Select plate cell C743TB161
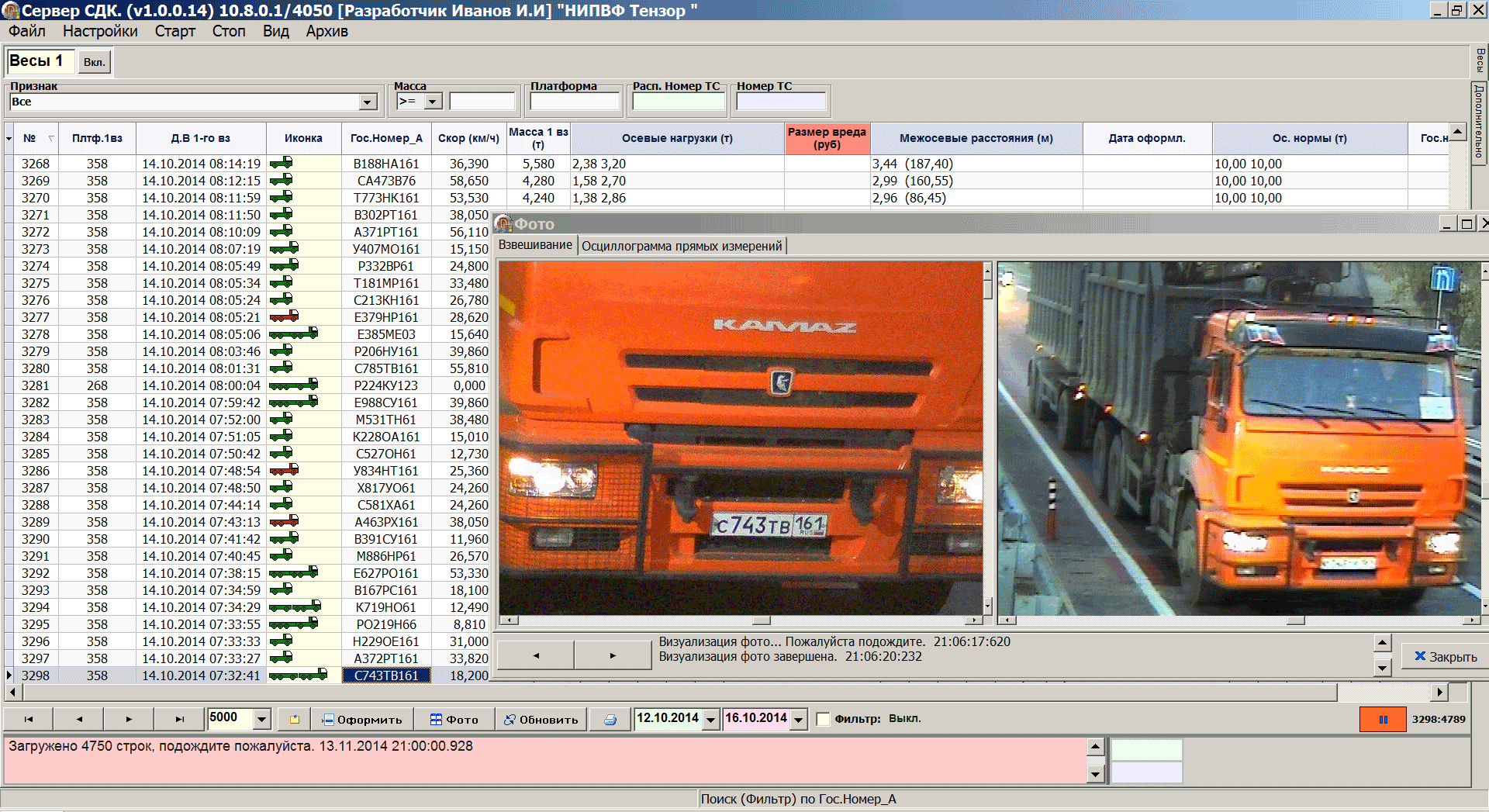 [386, 676]
